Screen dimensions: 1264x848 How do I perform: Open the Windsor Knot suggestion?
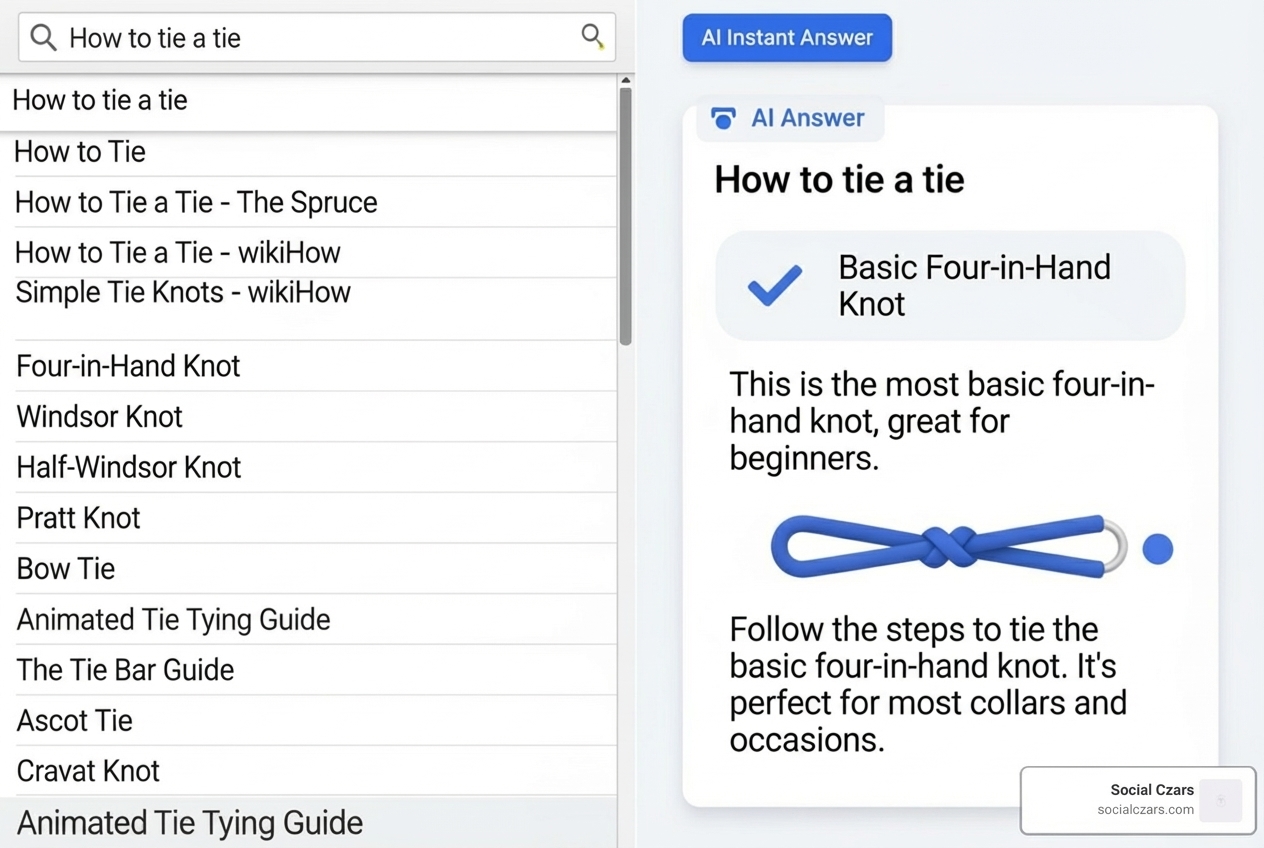tap(100, 416)
